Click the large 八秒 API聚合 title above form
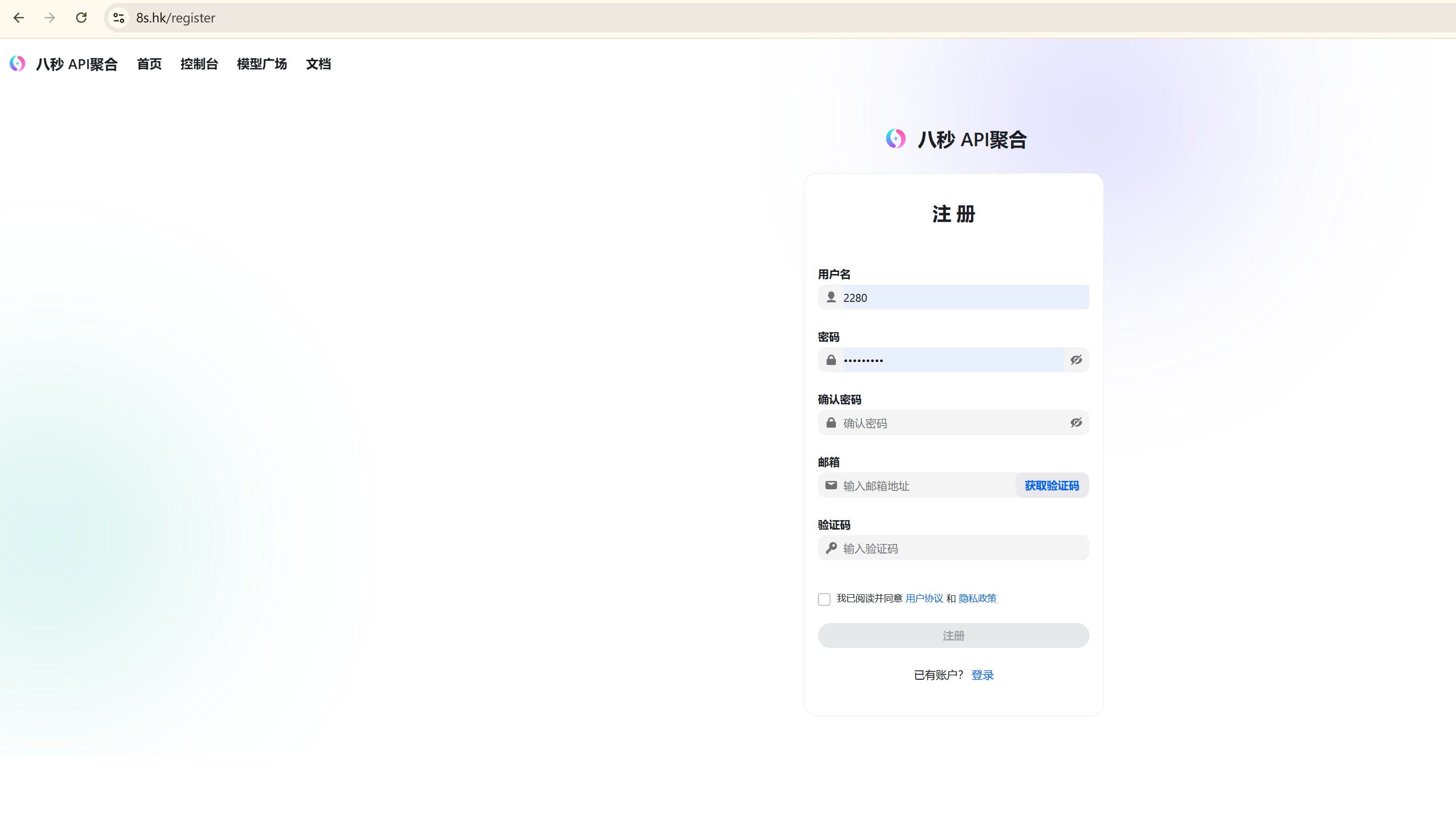1456x820 pixels. point(972,140)
